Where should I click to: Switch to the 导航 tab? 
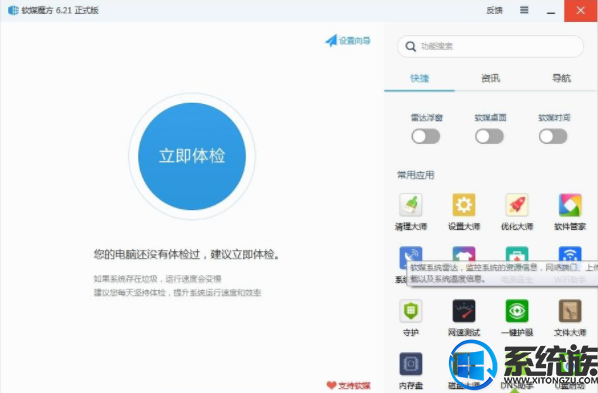click(x=561, y=78)
